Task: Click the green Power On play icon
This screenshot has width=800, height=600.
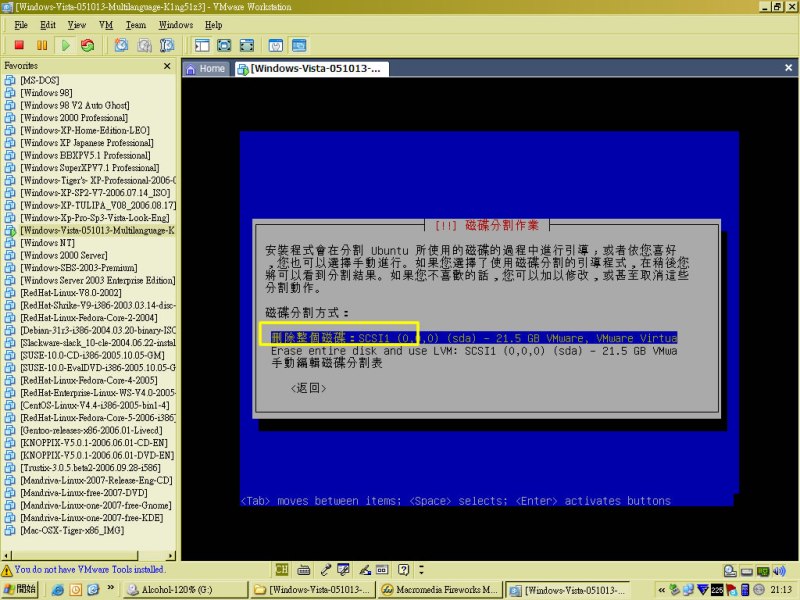Action: click(65, 45)
